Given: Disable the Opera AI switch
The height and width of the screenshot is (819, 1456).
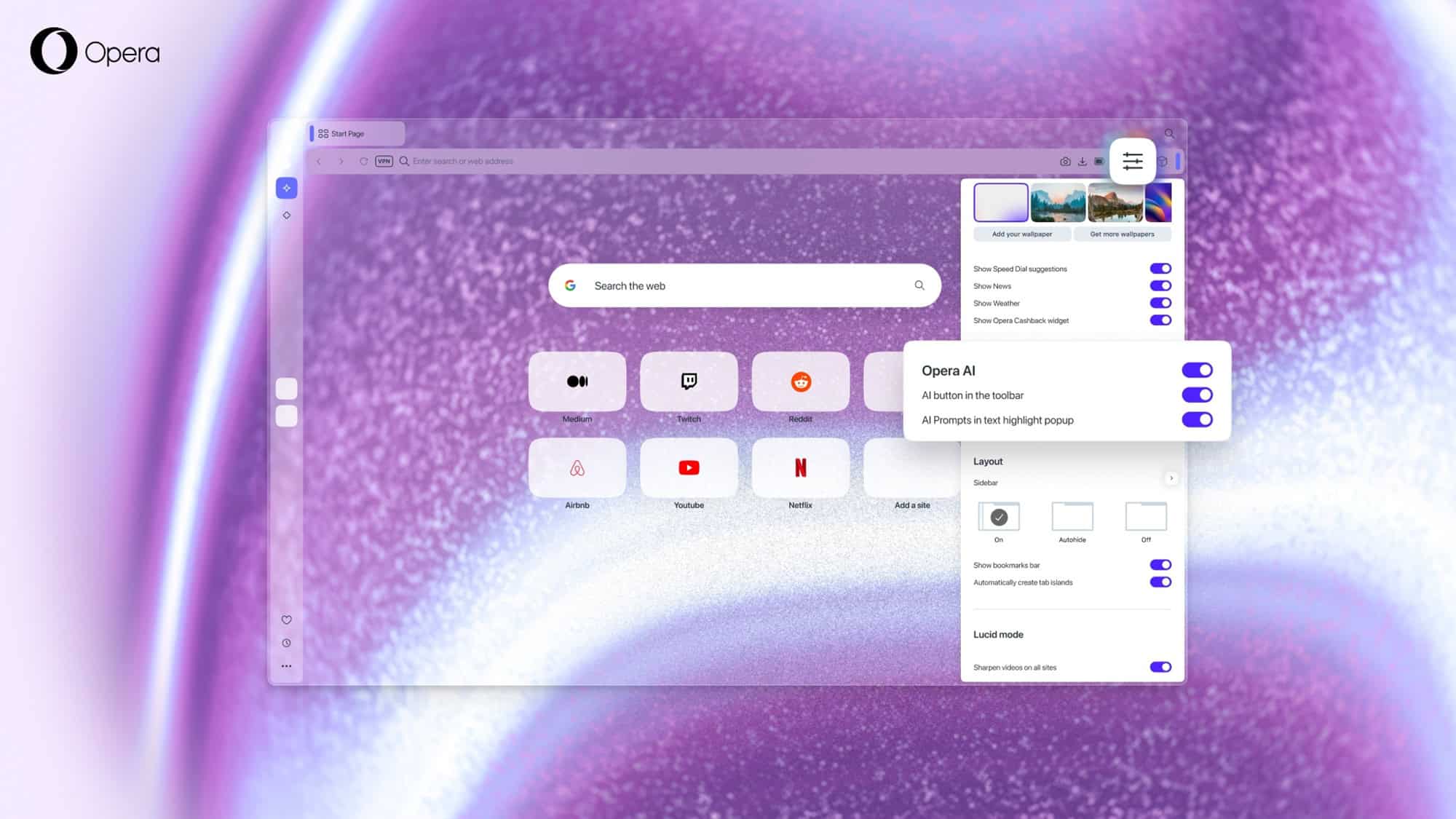Looking at the screenshot, I should 1196,370.
